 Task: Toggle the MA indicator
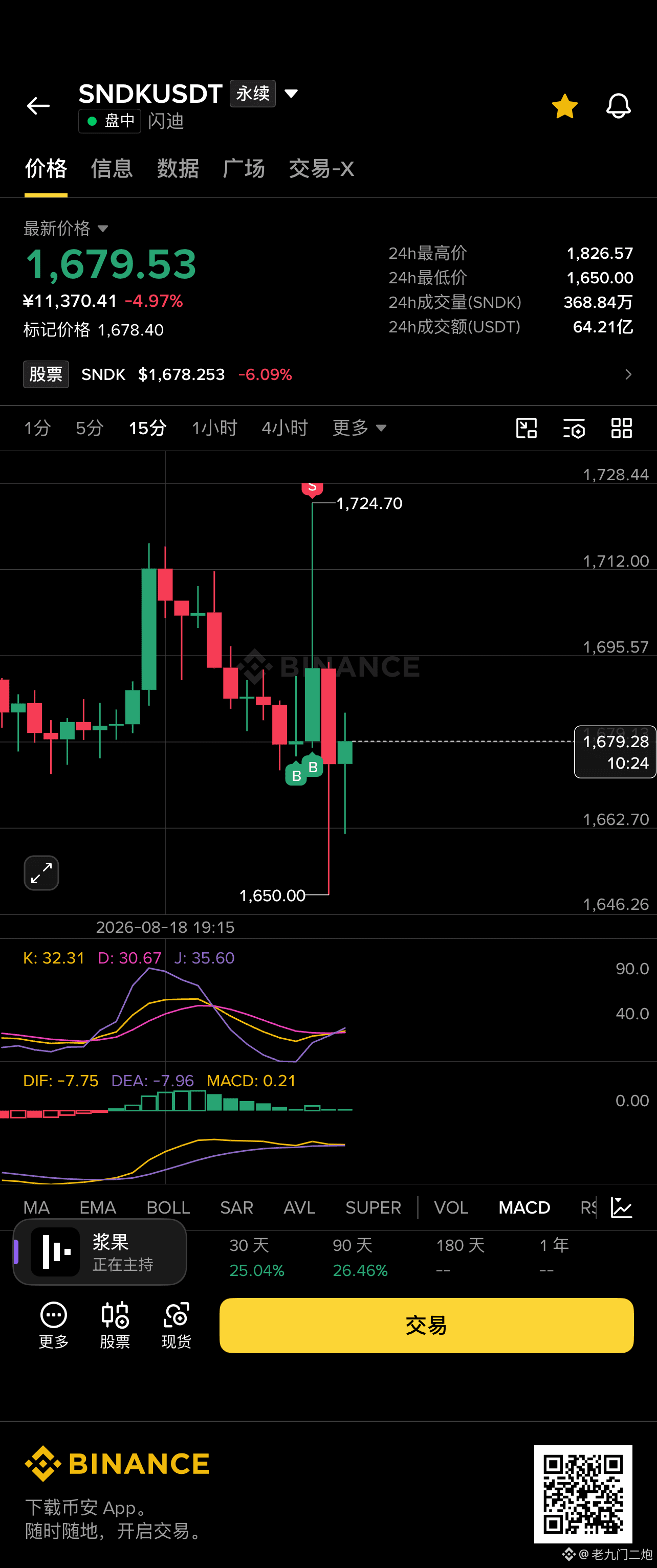pyautogui.click(x=36, y=1207)
